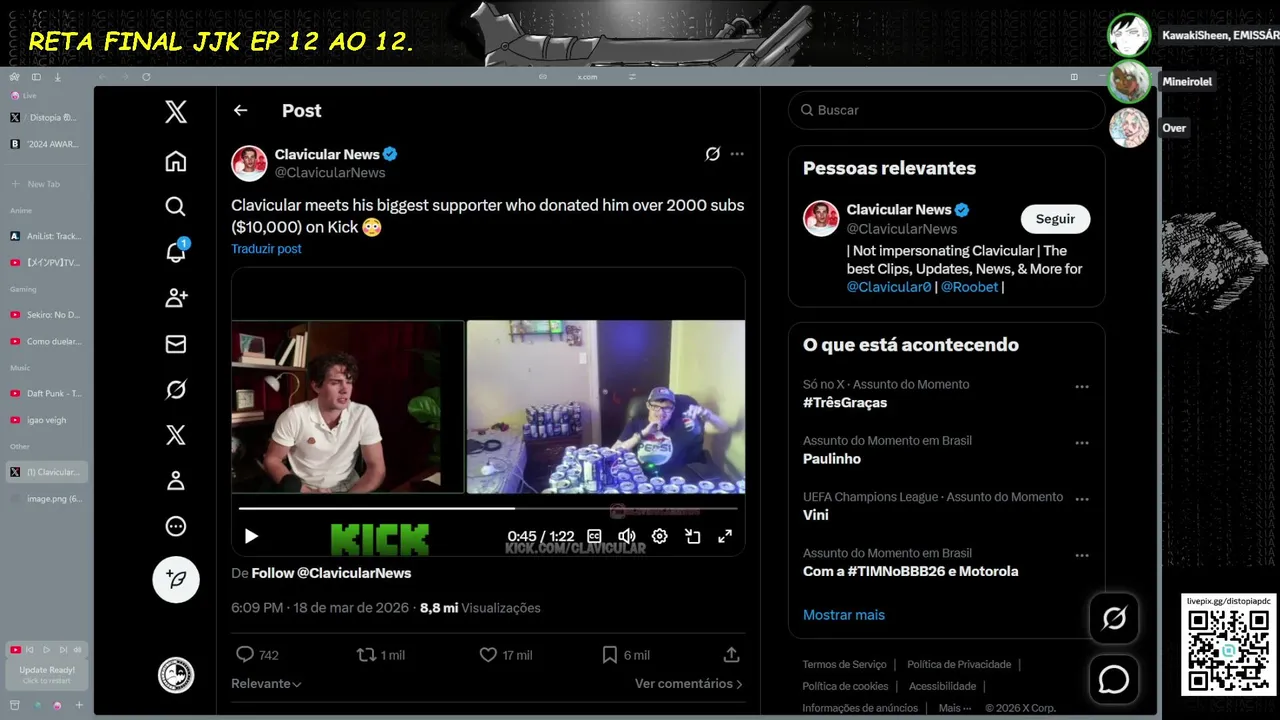Open the Acessibilidade footer link
This screenshot has width=1280, height=720.
942,686
